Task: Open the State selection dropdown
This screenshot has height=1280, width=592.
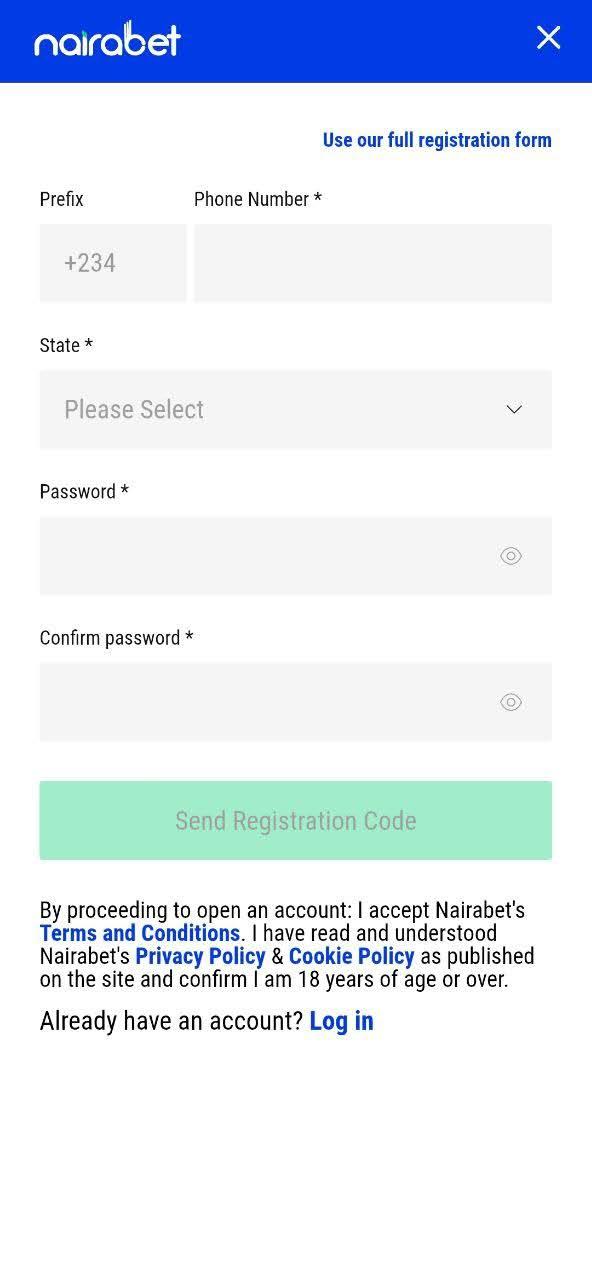Action: (296, 409)
